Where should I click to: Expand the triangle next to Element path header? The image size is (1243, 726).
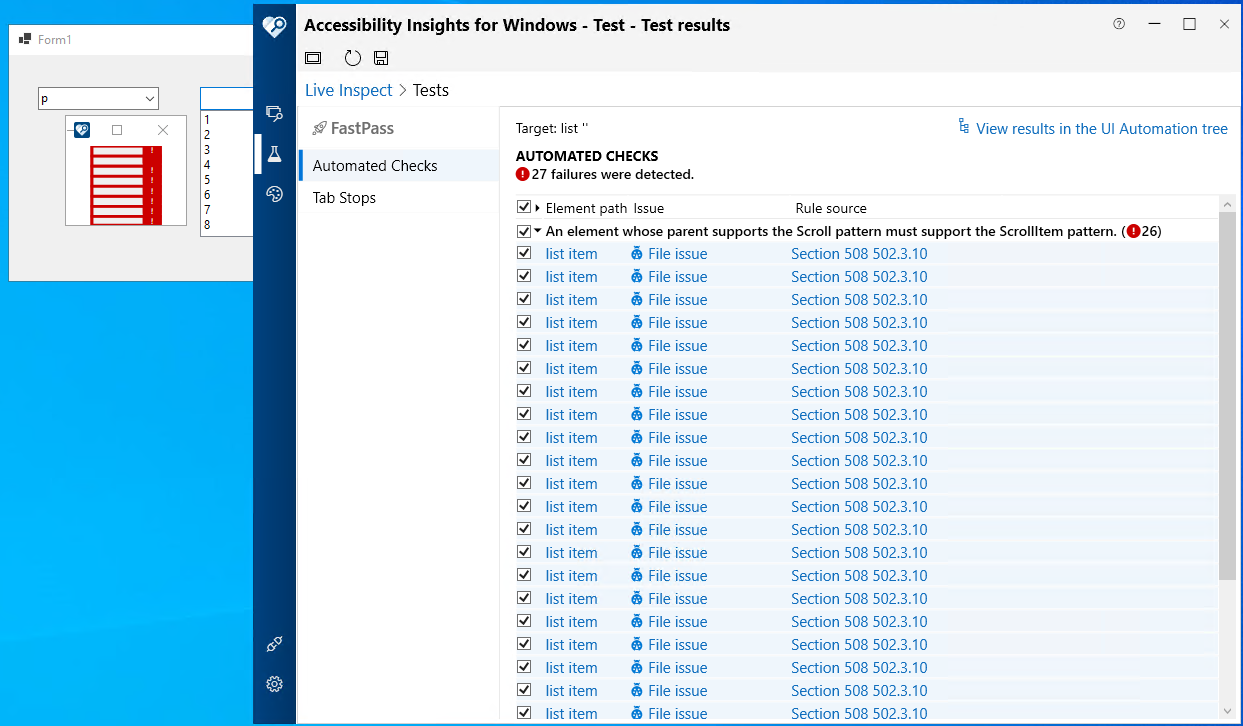(538, 208)
